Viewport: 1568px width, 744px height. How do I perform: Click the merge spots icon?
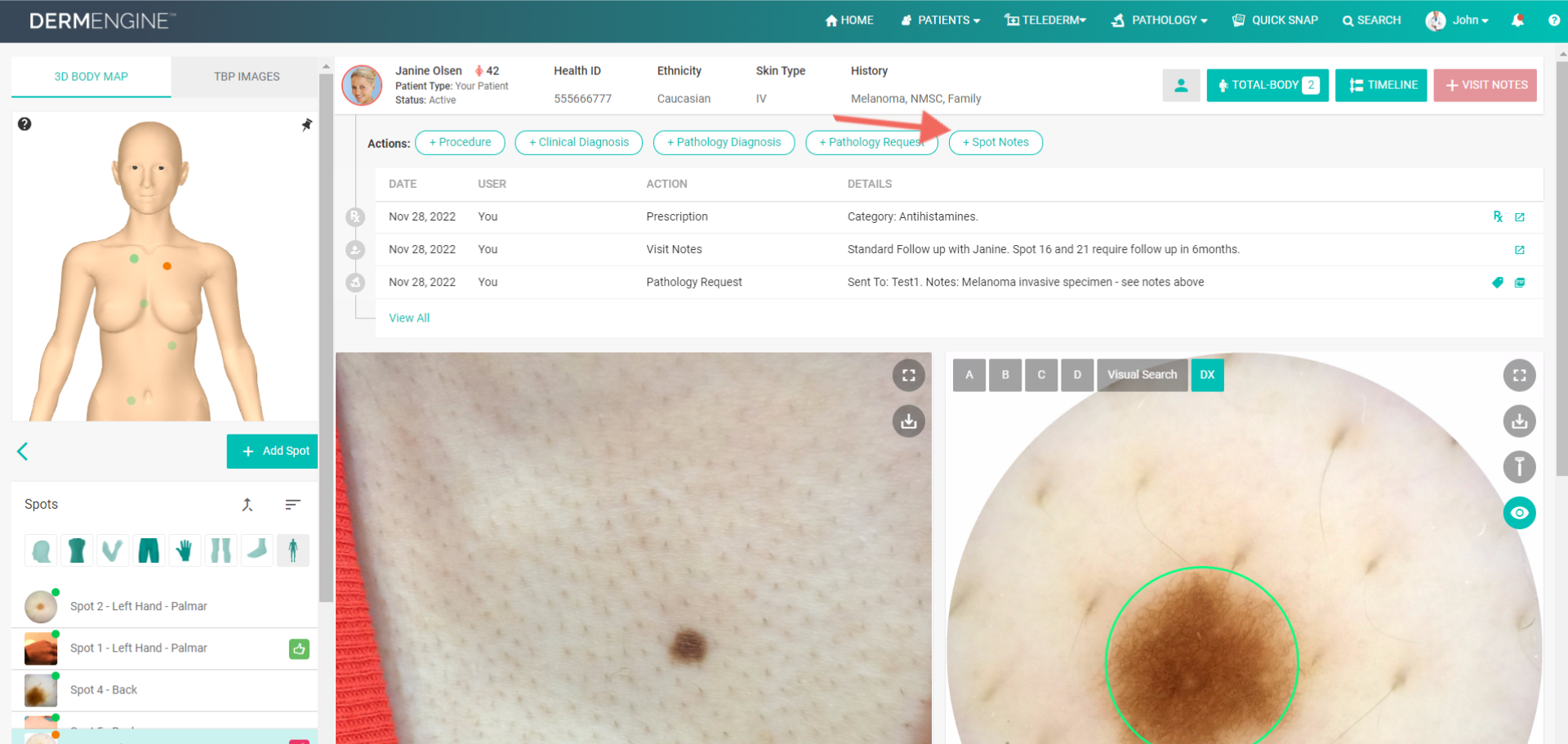pos(247,505)
